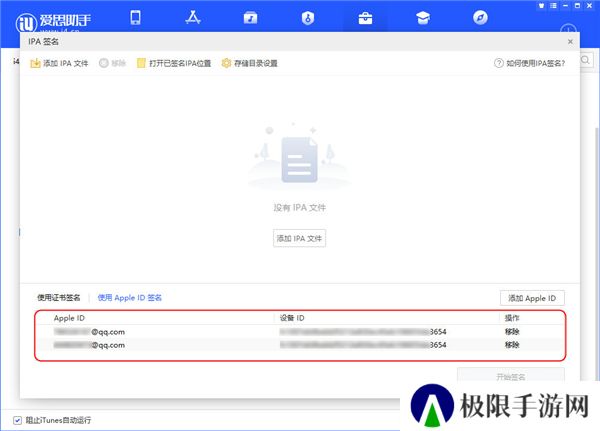Screen dimensions: 600x431
Task: Open the toolbox briefcase tab icon
Action: pos(365,18)
